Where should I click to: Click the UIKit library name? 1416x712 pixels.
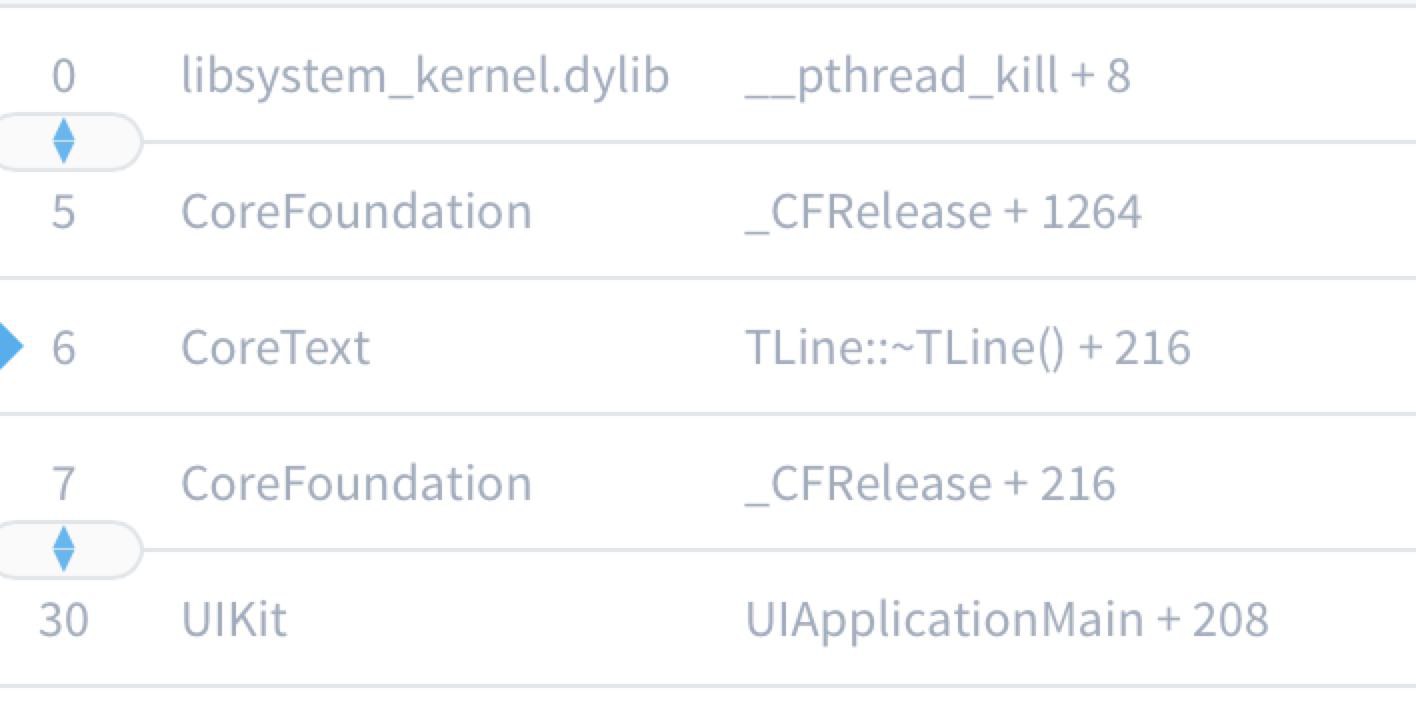tap(234, 620)
